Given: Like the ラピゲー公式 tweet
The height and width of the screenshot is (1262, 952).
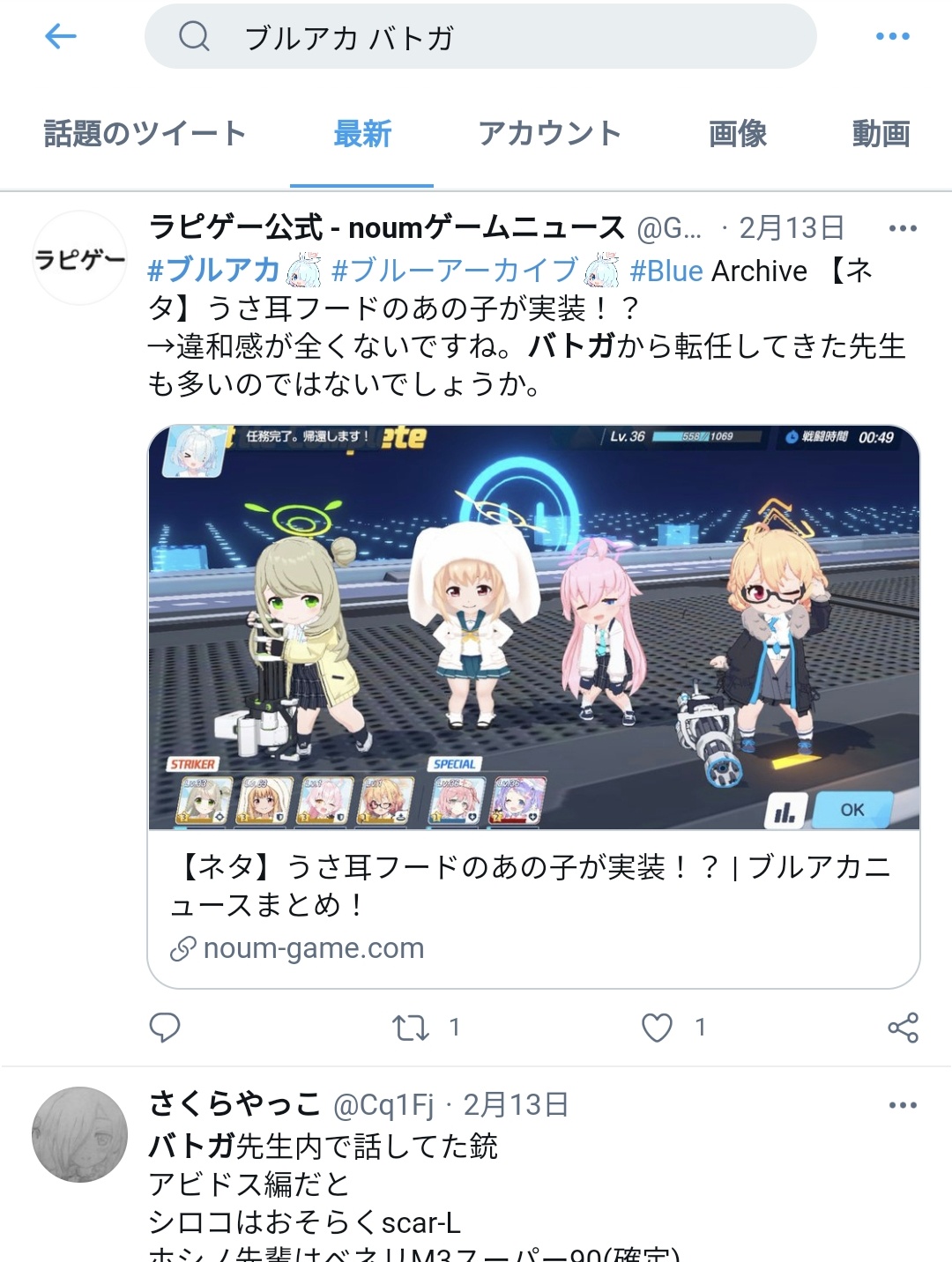Looking at the screenshot, I should tap(657, 1028).
